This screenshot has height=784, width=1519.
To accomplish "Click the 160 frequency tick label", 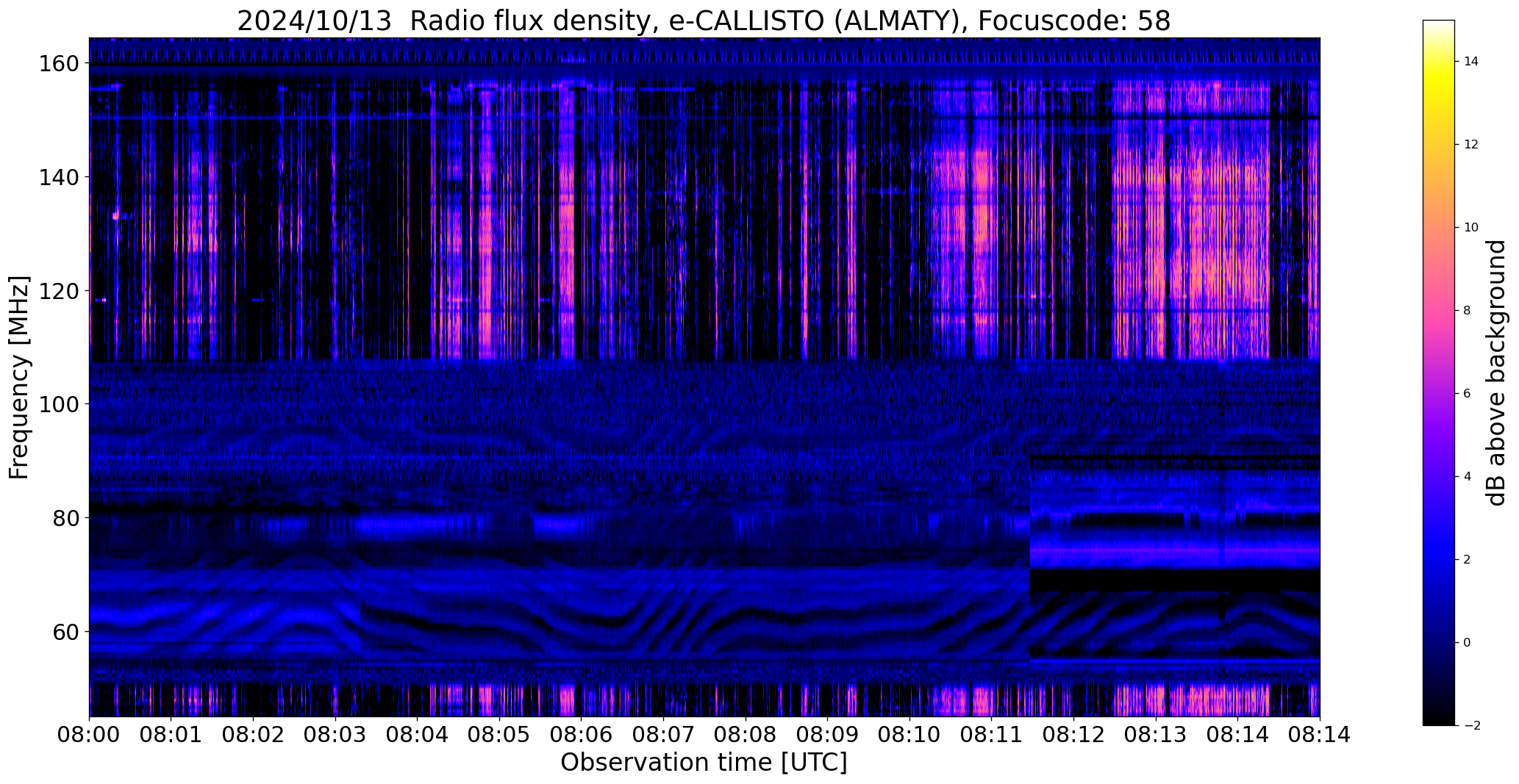I will pyautogui.click(x=57, y=64).
